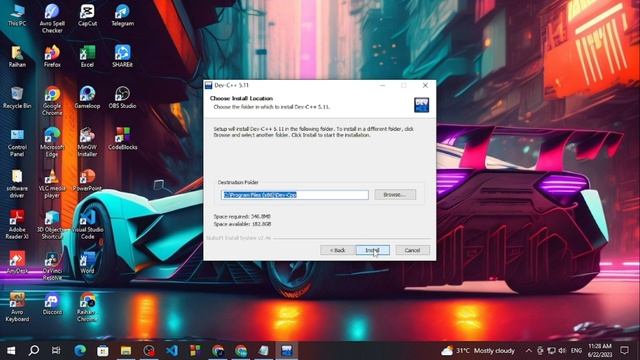
Task: Open the Windows Start menu
Action: point(11,351)
